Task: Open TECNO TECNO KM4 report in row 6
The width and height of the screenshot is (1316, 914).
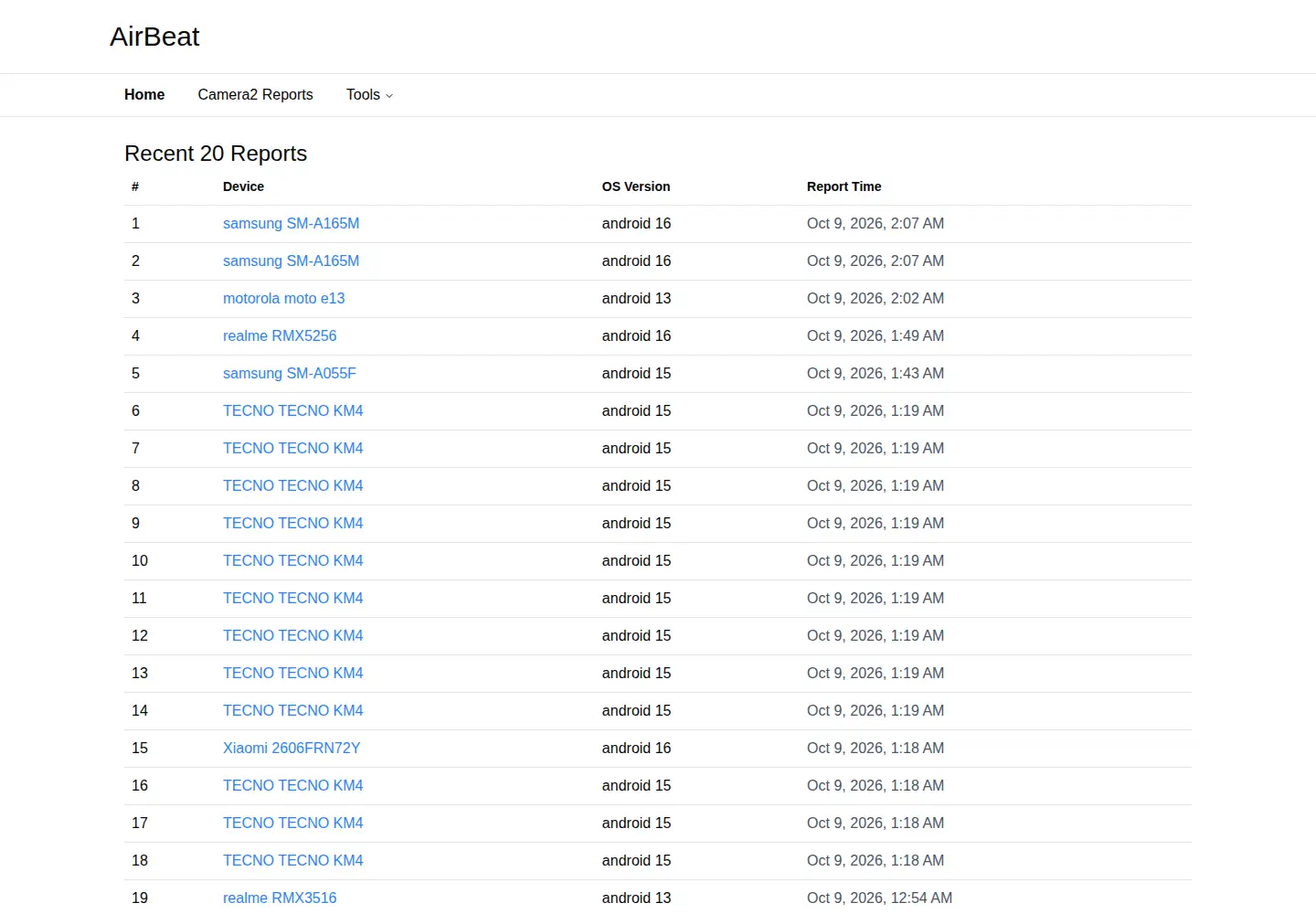Action: point(293,411)
